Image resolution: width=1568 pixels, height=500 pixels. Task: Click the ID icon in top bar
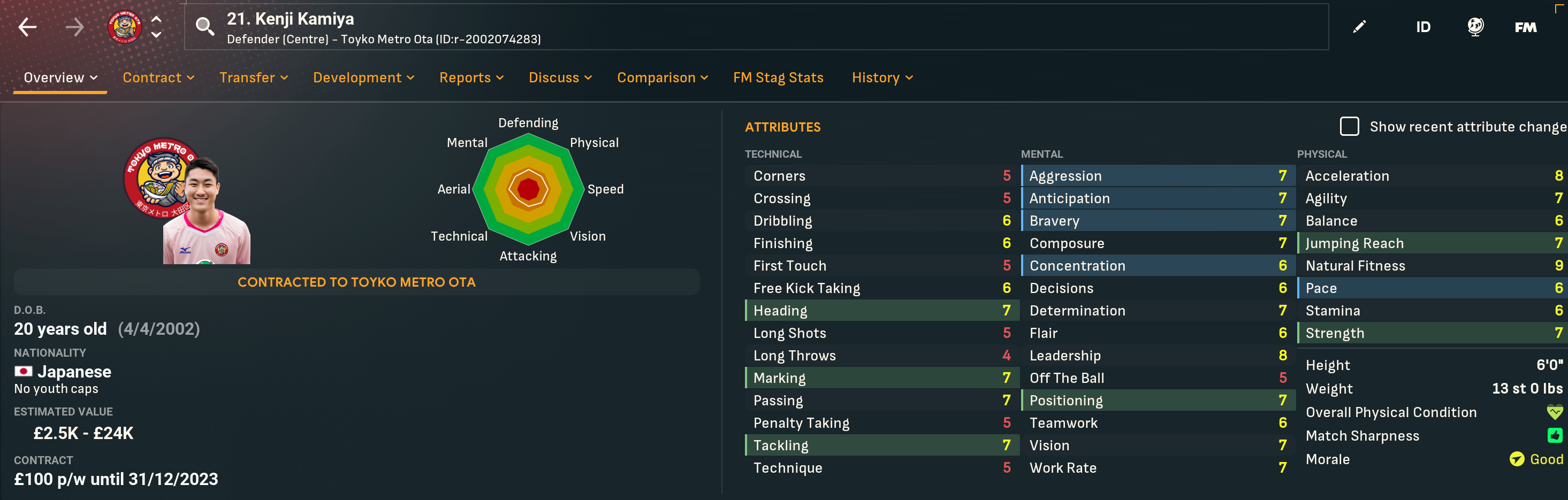pyautogui.click(x=1422, y=27)
